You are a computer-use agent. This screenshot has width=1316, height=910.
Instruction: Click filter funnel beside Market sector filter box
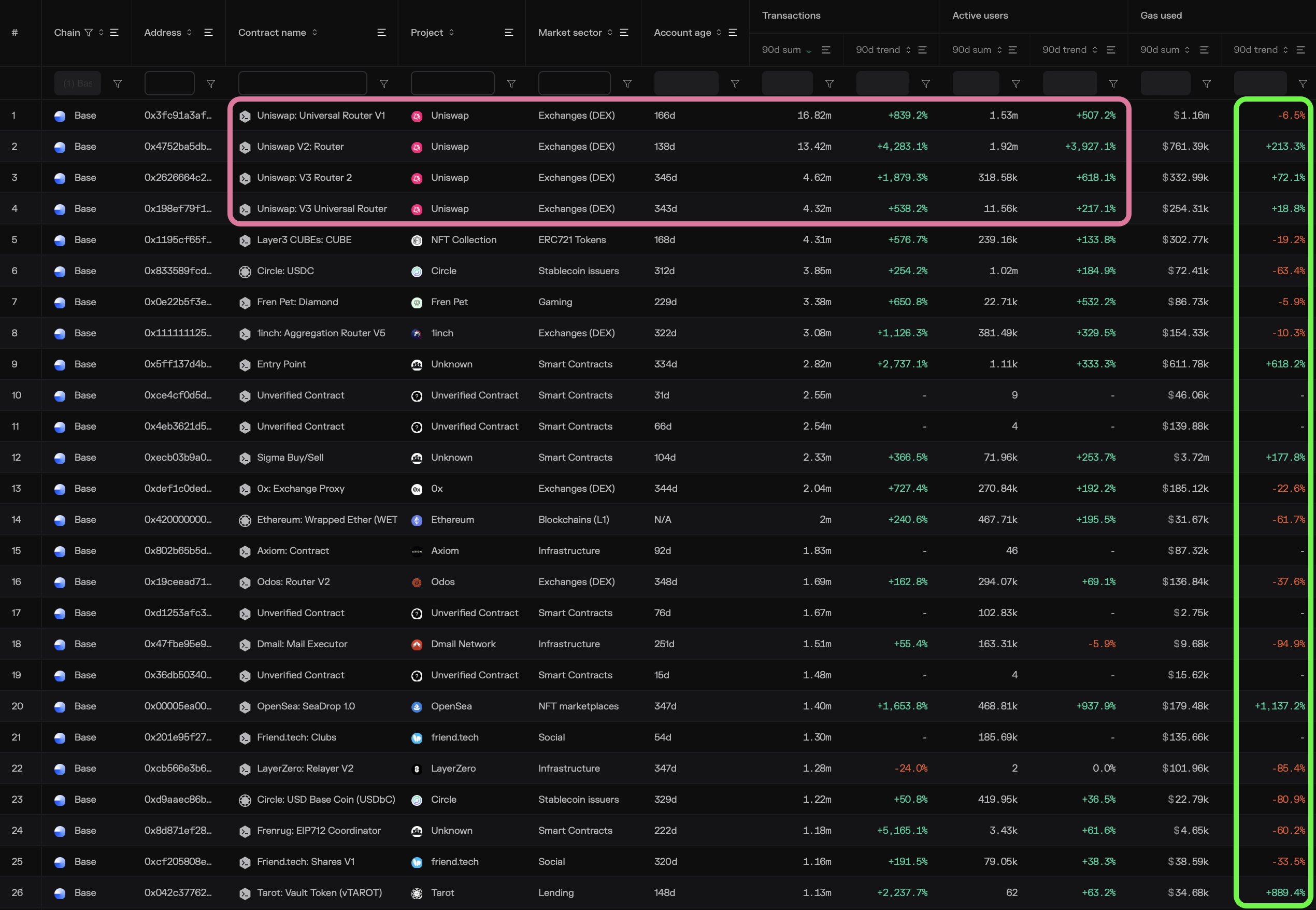tap(627, 84)
